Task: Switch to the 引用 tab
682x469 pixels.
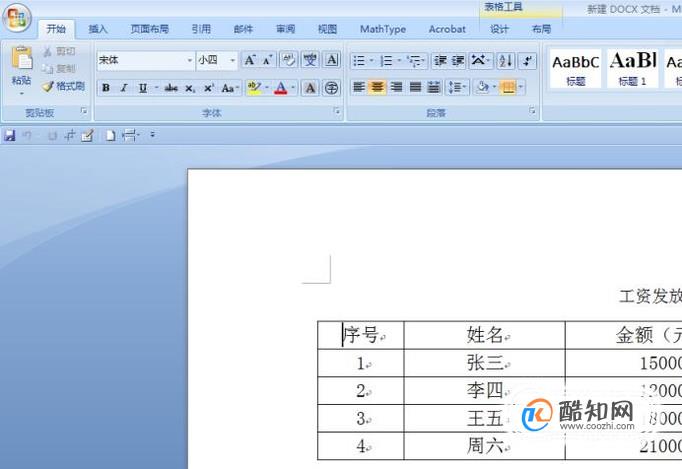Action: (x=201, y=29)
